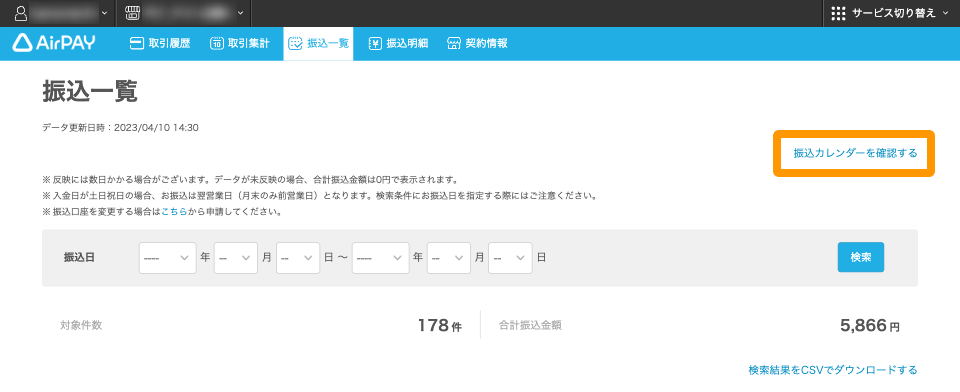Open the start day dropdown
Image resolution: width=960 pixels, height=392 pixels.
298,258
